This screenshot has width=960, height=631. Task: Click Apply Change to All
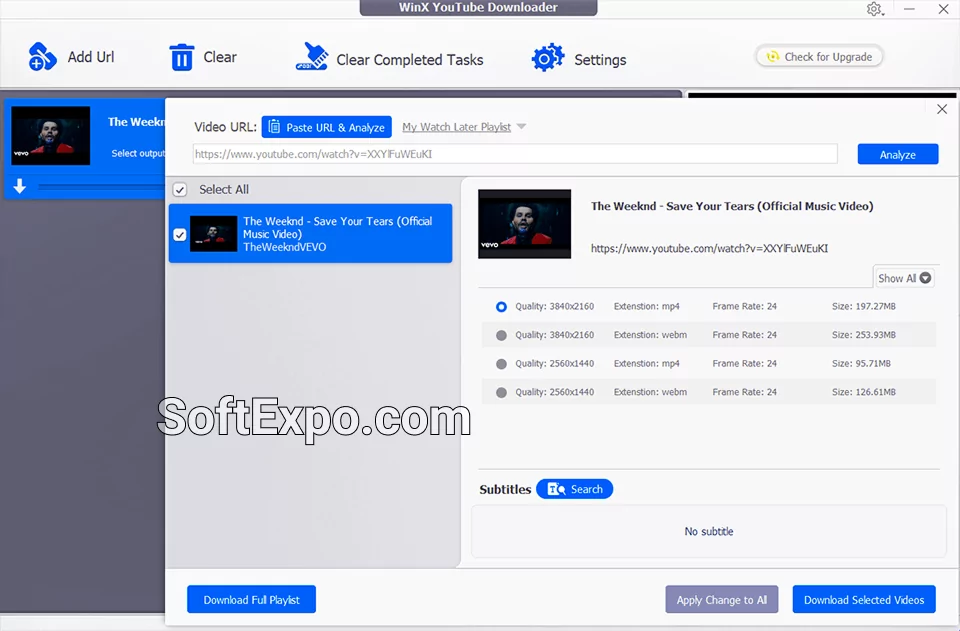coord(722,599)
